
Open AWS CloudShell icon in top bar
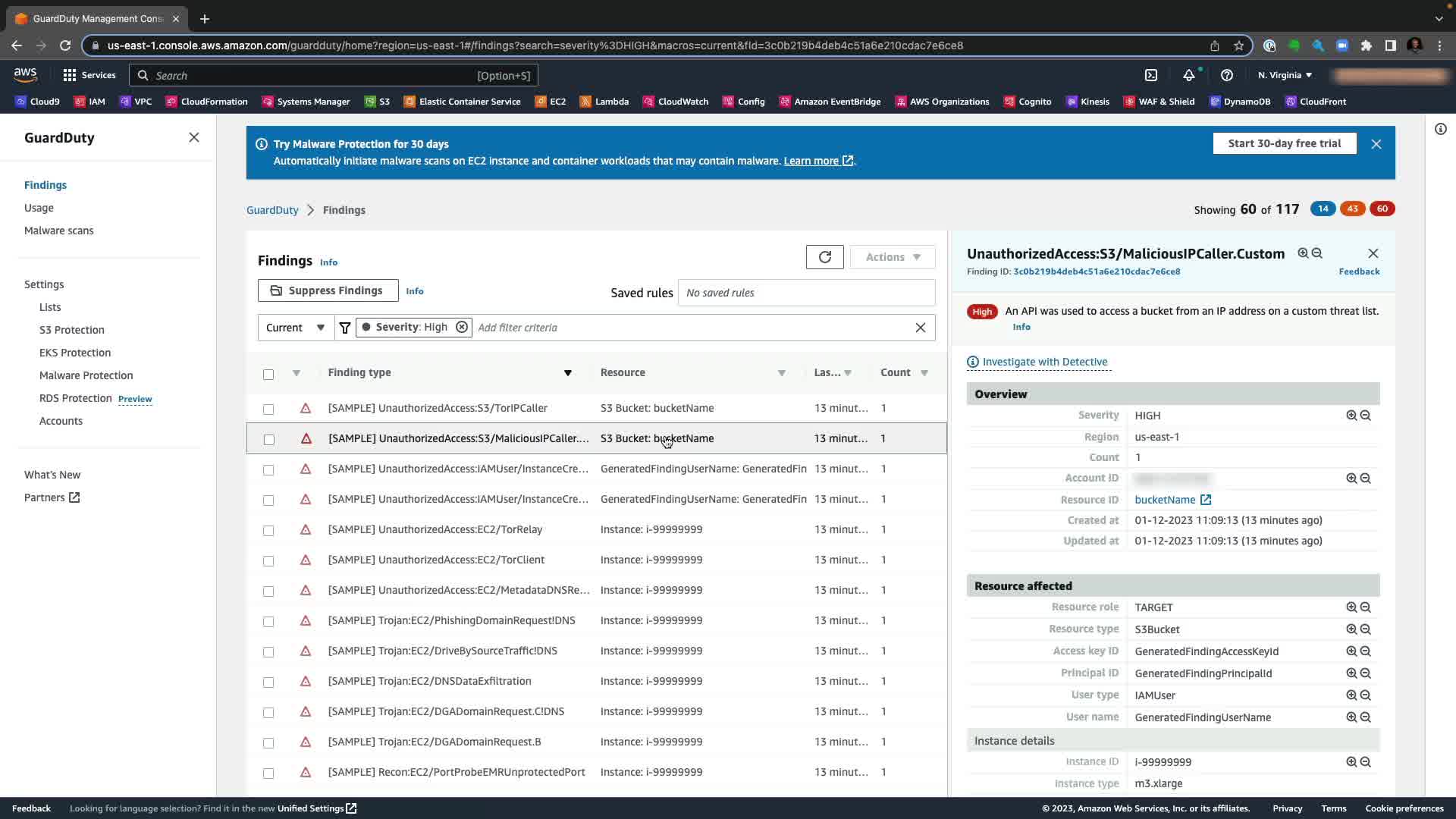(1150, 75)
